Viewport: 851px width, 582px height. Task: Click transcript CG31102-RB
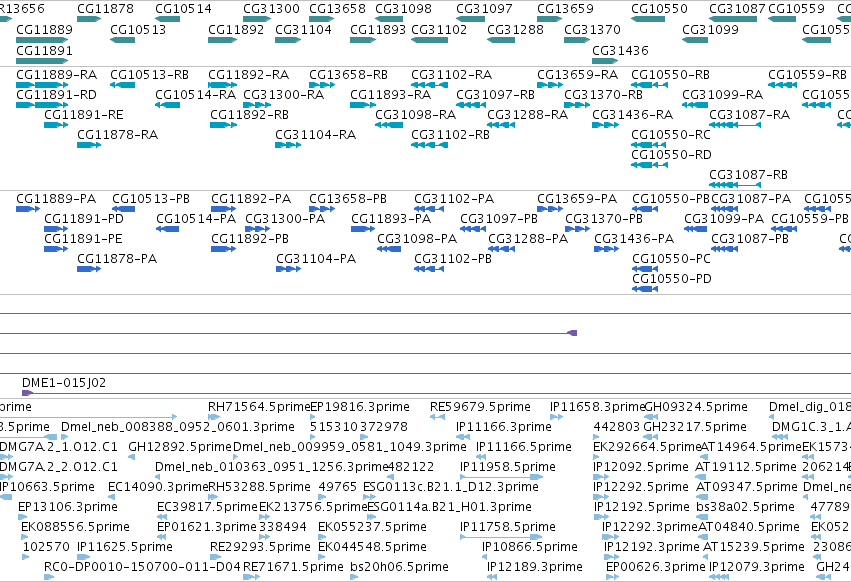click(x=429, y=145)
